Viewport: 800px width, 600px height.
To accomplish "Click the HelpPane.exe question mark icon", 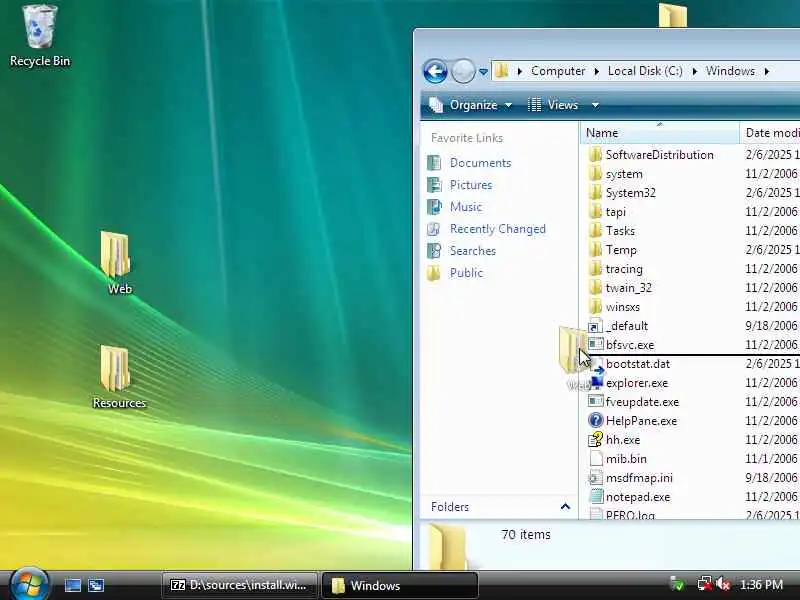I will pyautogui.click(x=595, y=420).
